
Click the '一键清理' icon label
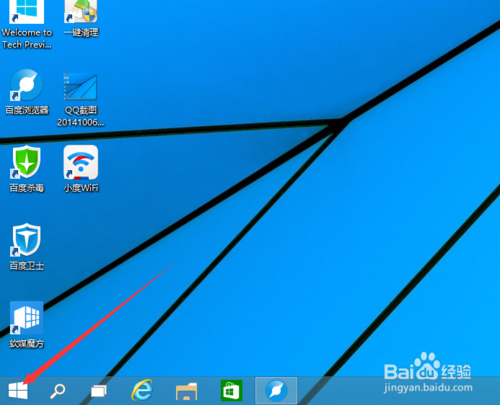81,33
